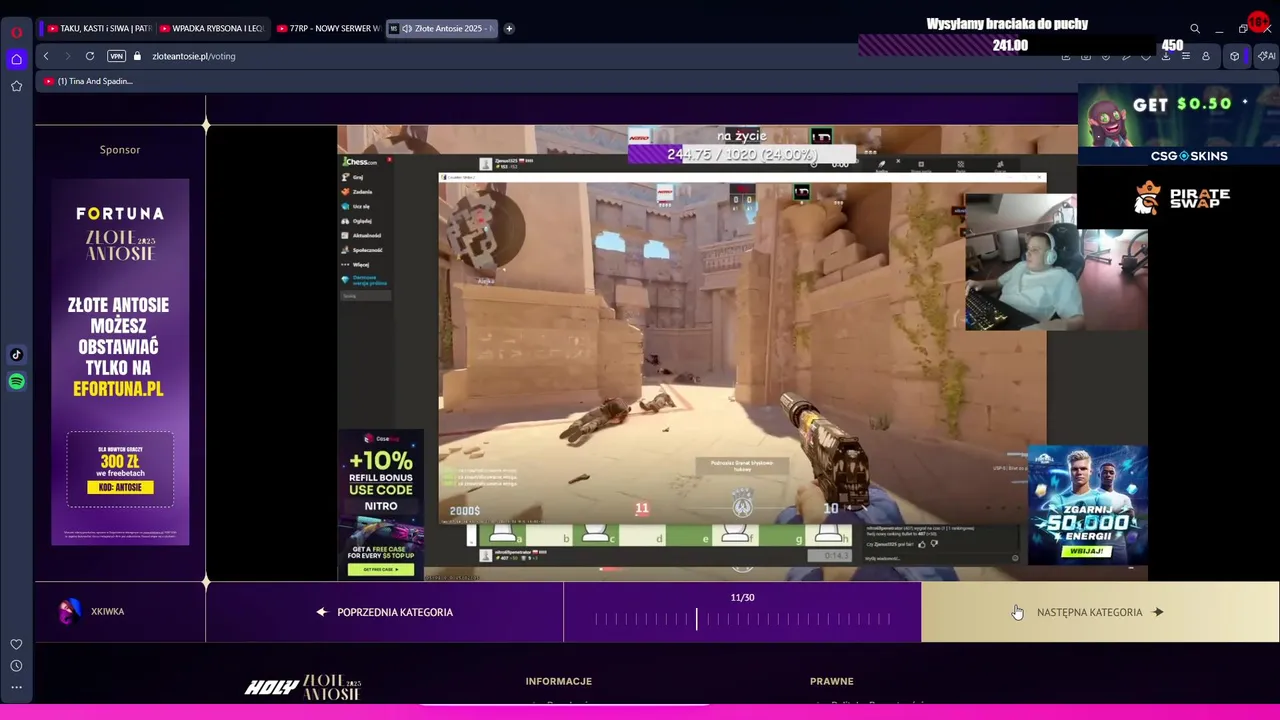The height and width of the screenshot is (720, 1280).
Task: Click the PRAWNE footer heading
Action: [832, 681]
